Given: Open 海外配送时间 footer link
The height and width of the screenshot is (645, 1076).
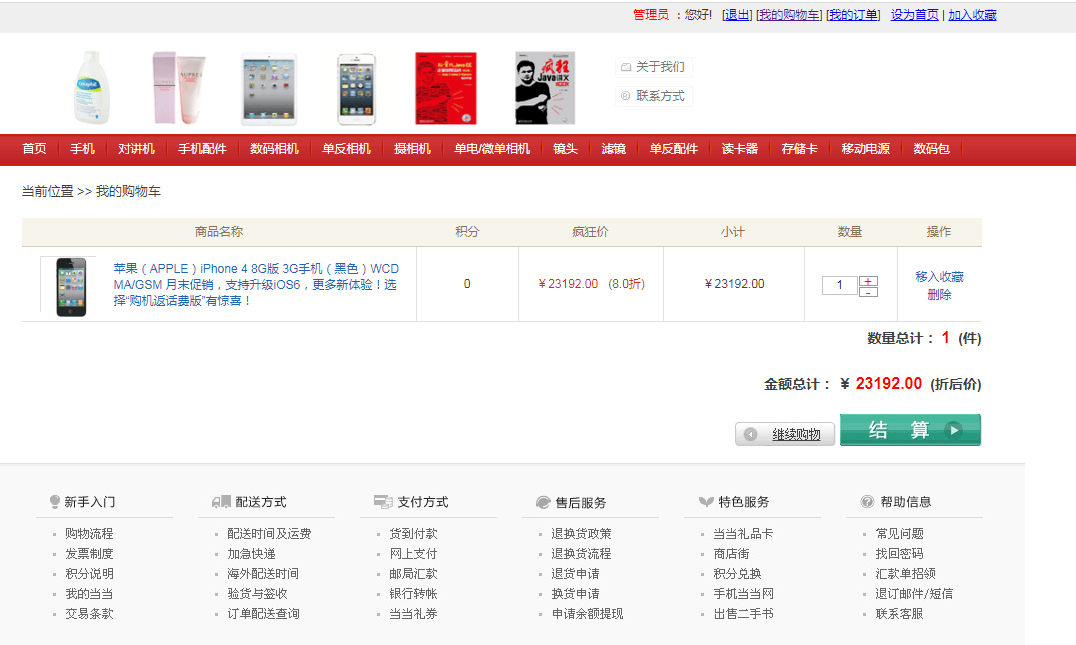Looking at the screenshot, I should (x=264, y=573).
